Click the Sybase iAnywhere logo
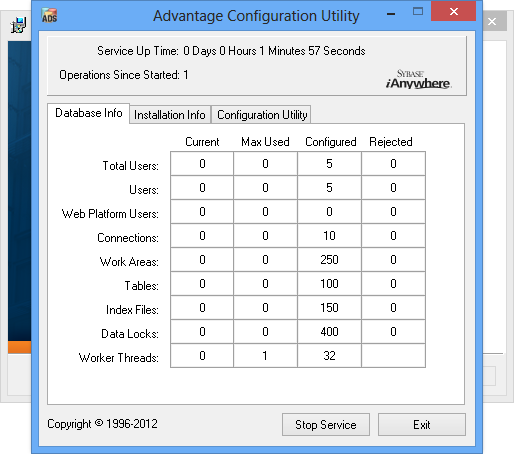The height and width of the screenshot is (454, 514). point(418,79)
